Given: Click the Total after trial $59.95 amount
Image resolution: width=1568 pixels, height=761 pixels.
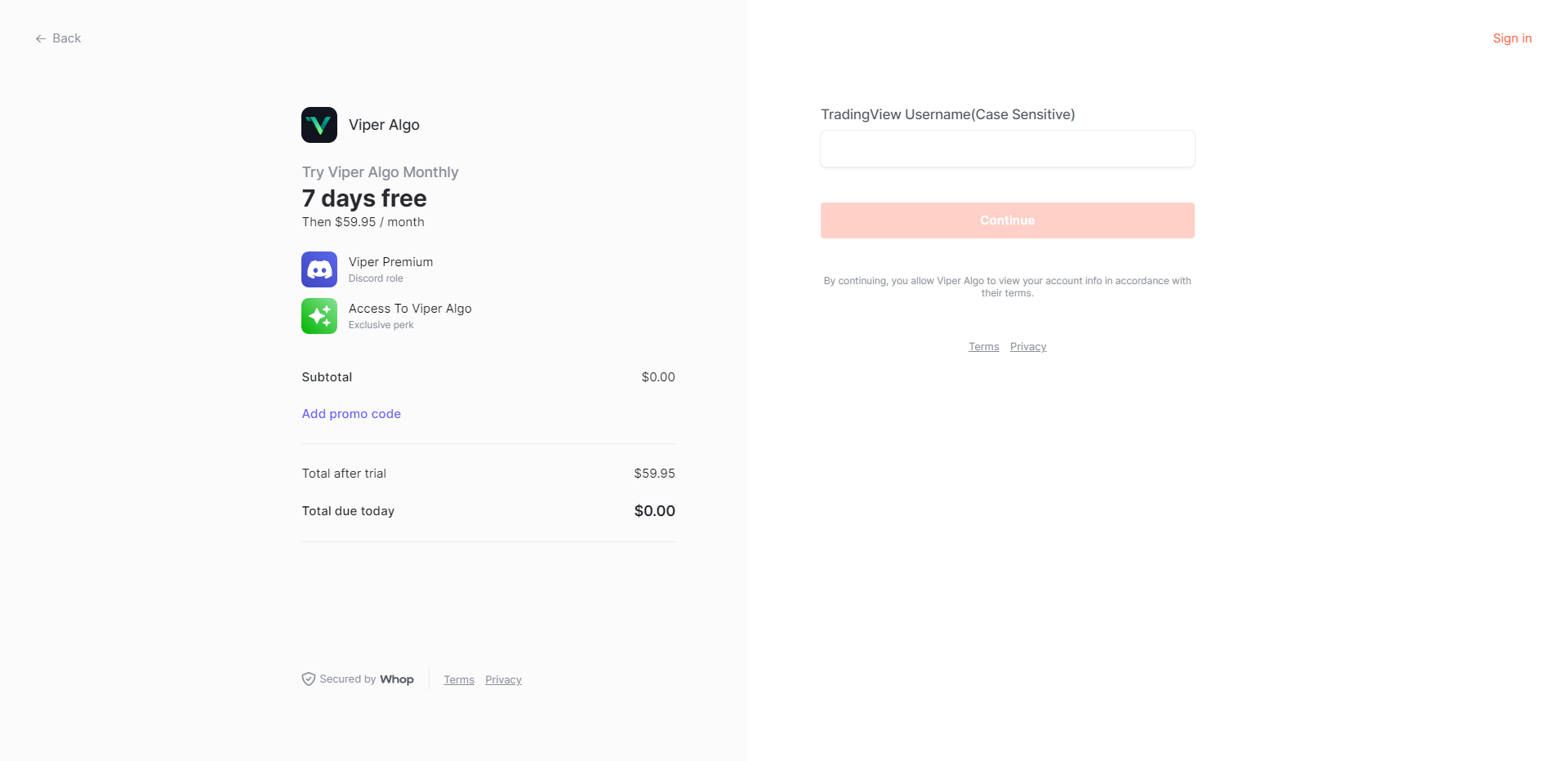Looking at the screenshot, I should click(x=654, y=474).
